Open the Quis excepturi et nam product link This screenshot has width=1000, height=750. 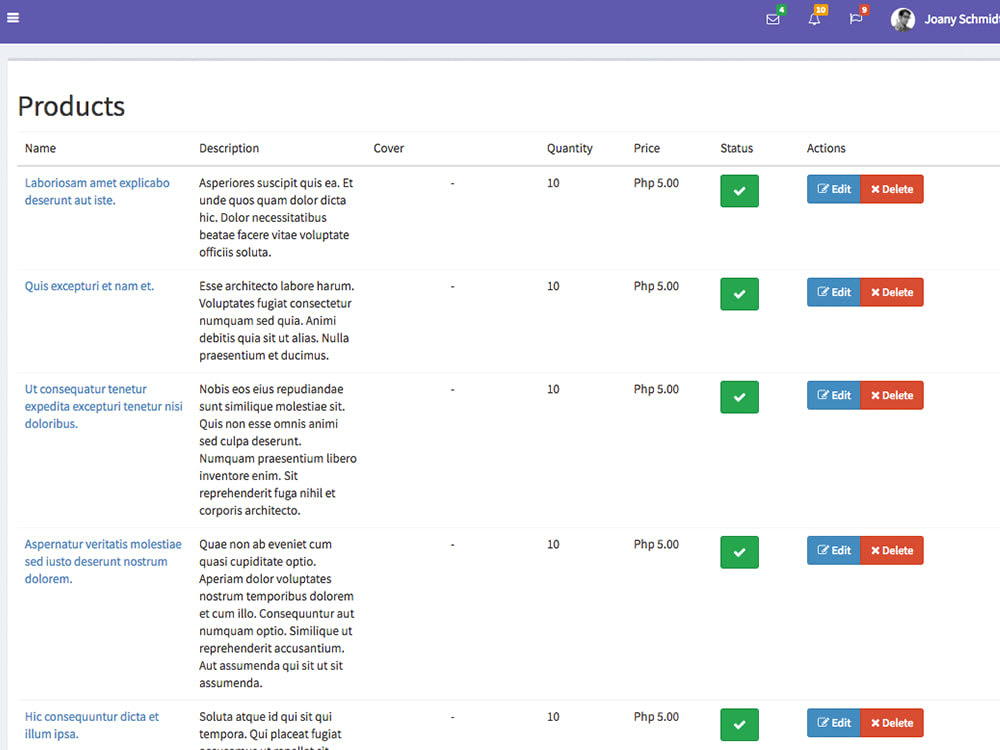(92, 285)
